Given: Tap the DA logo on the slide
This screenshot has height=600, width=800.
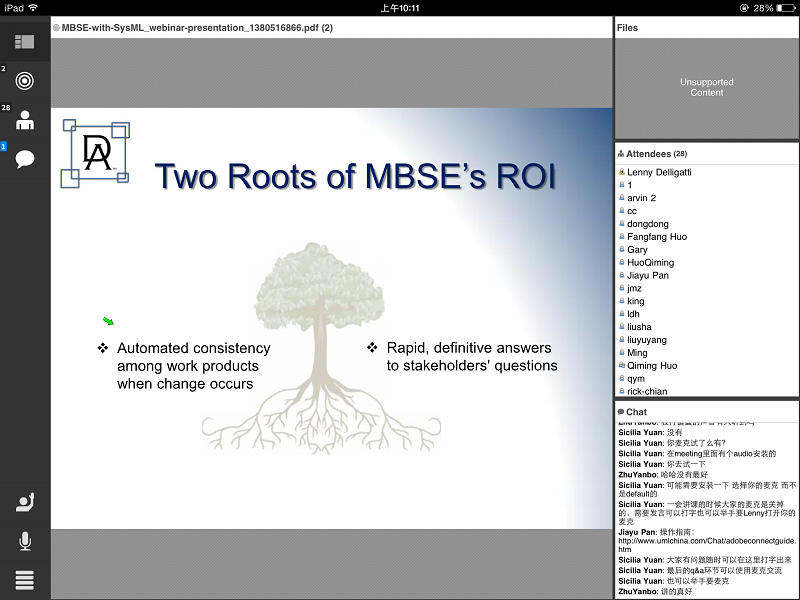Looking at the screenshot, I should coord(95,154).
